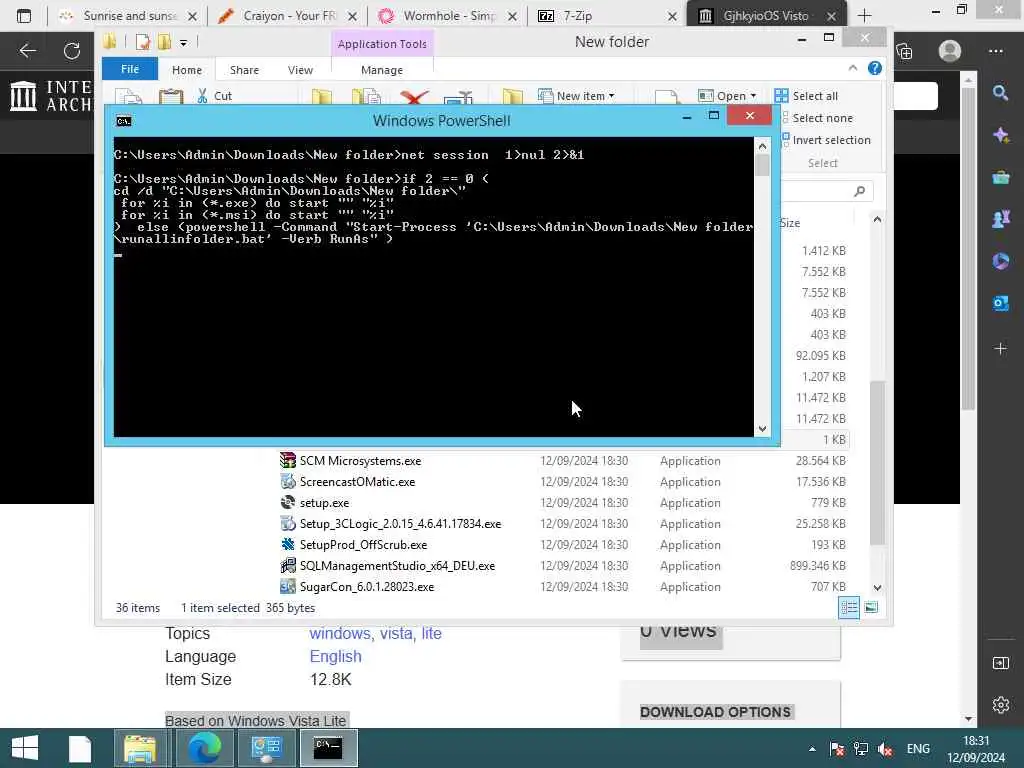1024x768 pixels.
Task: Close the Craiyon browser tab
Action: pos(352,16)
